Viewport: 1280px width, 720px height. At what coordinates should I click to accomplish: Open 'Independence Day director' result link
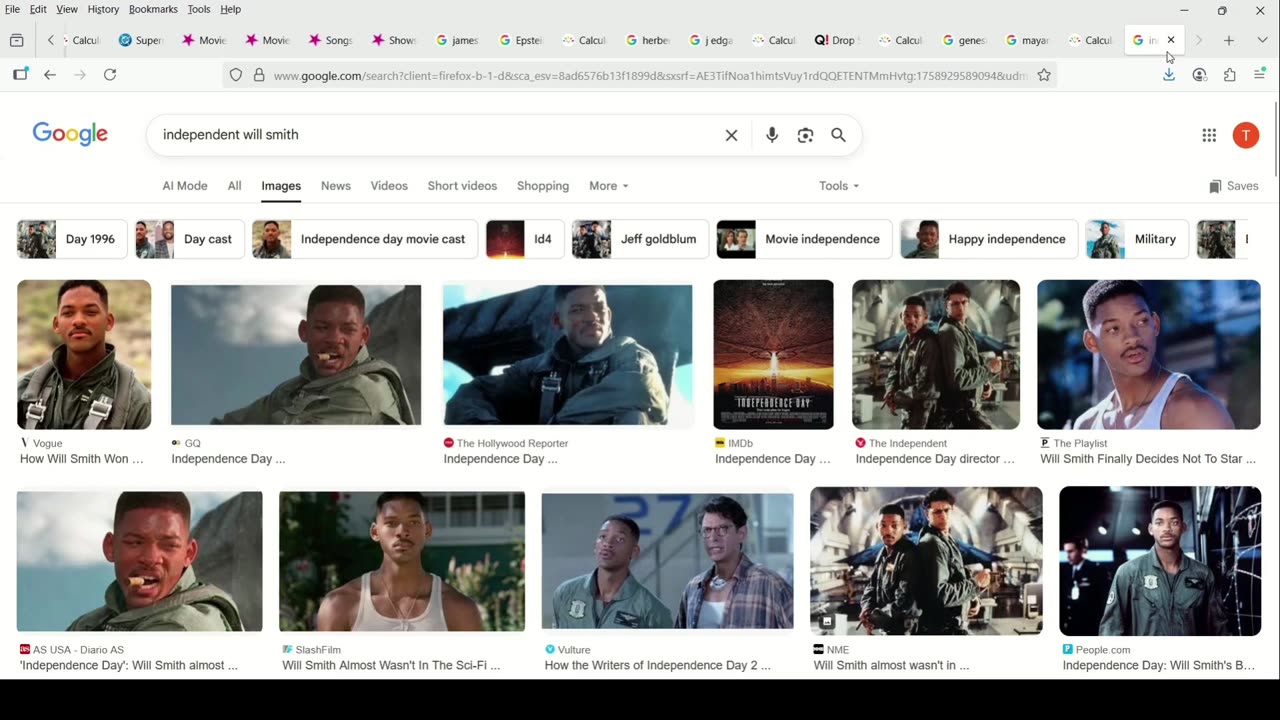(x=935, y=459)
